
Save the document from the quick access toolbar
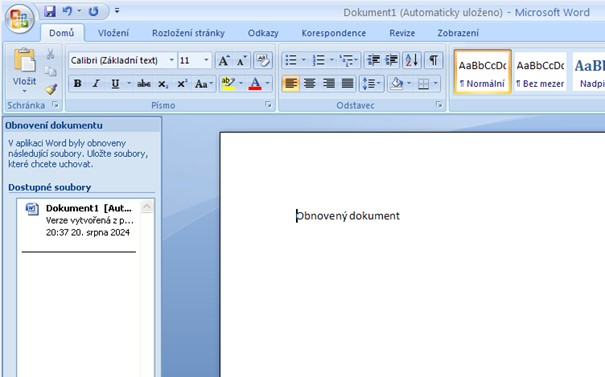click(x=49, y=12)
